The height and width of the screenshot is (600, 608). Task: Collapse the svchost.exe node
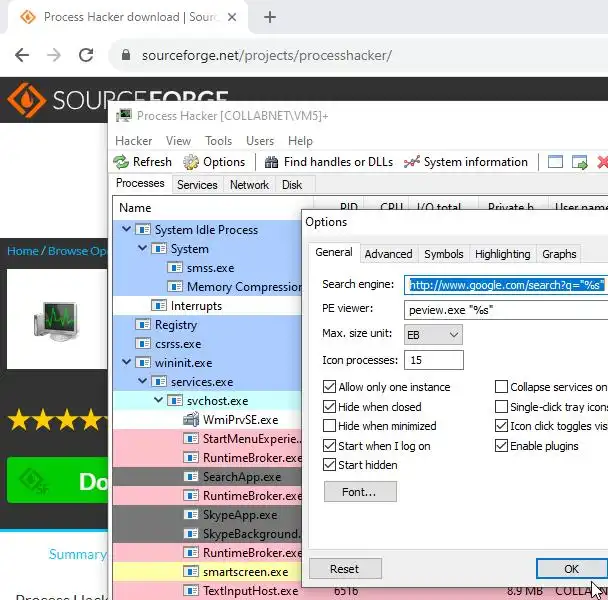(158, 400)
